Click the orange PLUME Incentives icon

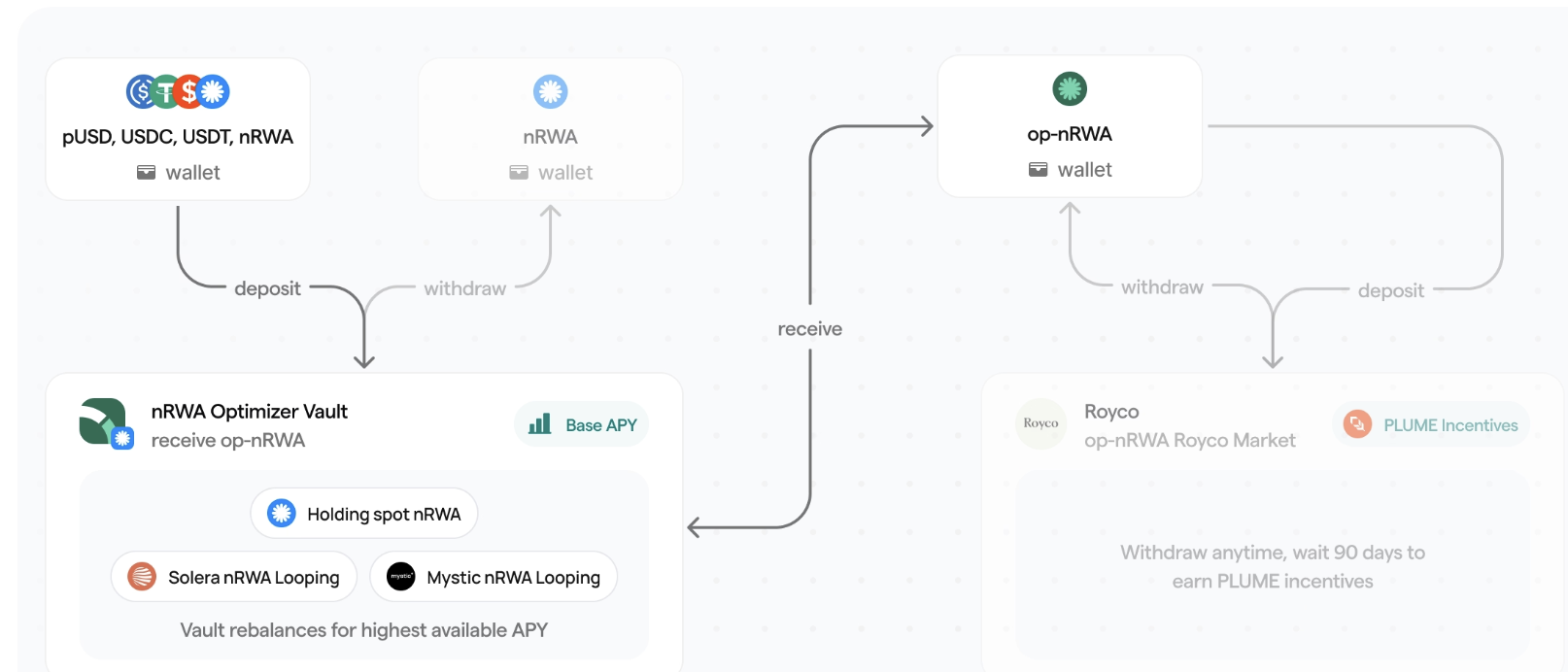[1356, 424]
